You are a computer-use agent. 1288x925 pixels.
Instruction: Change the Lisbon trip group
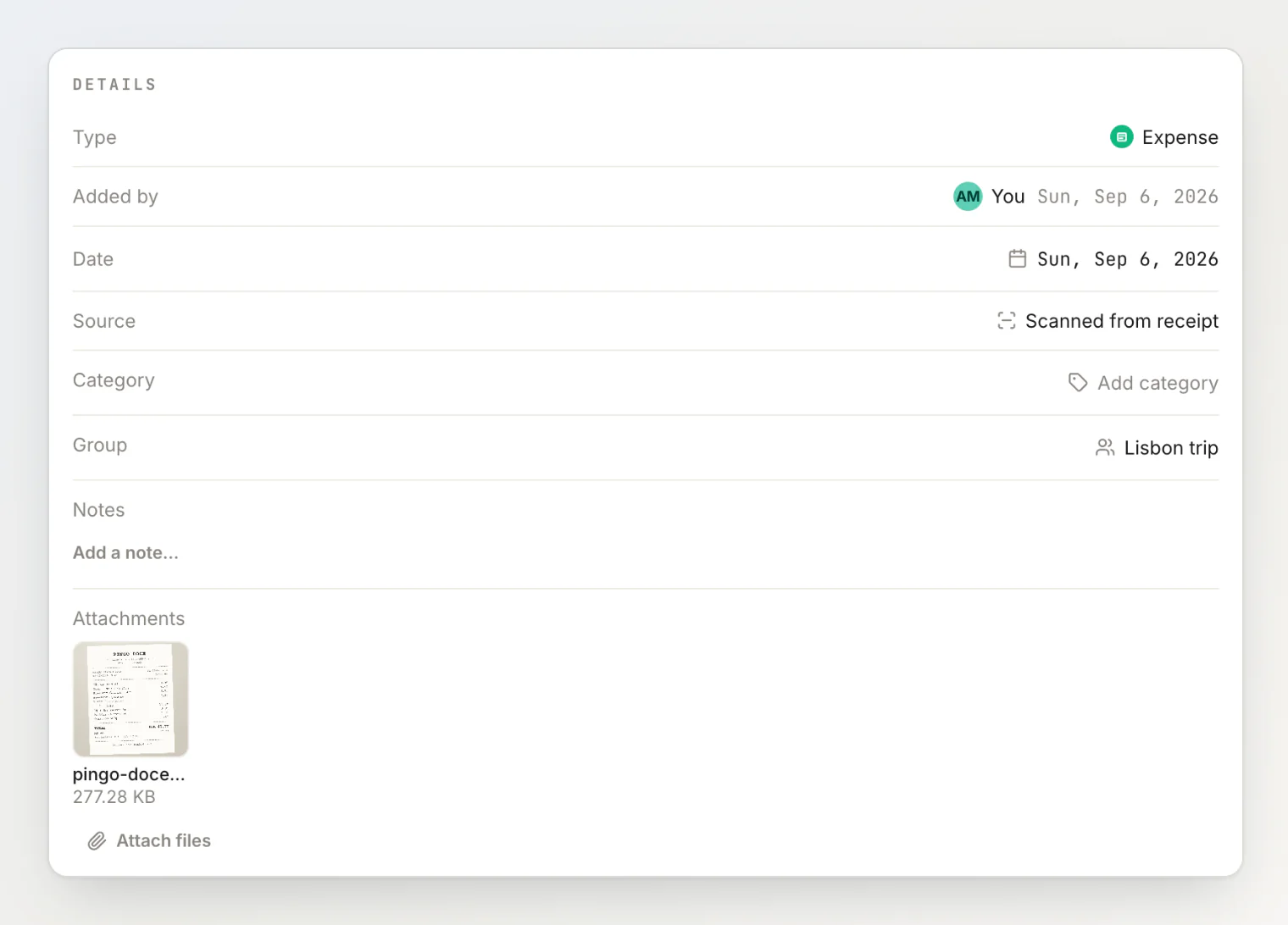(x=1157, y=447)
